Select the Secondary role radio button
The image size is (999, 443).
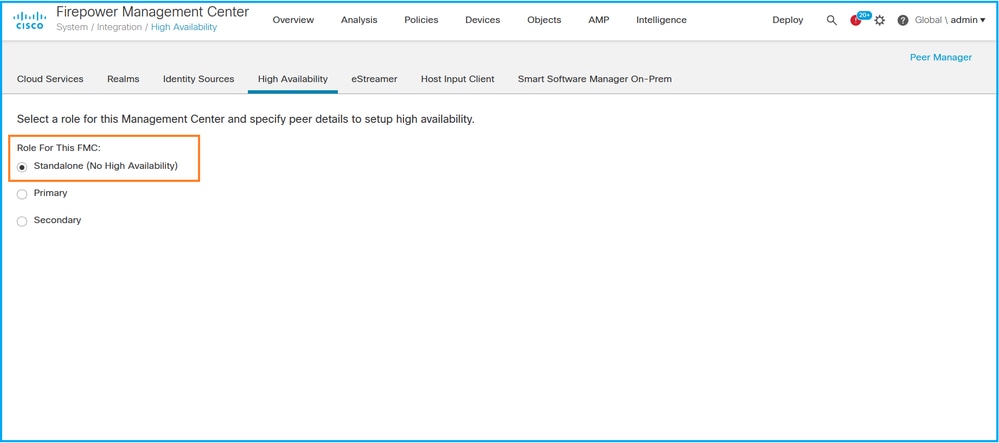click(x=22, y=221)
